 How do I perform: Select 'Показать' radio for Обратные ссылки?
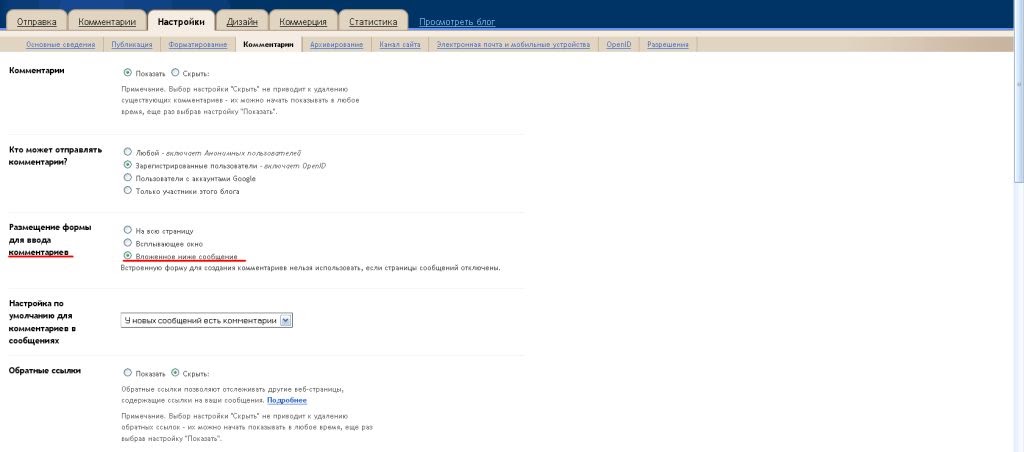[x=127, y=373]
